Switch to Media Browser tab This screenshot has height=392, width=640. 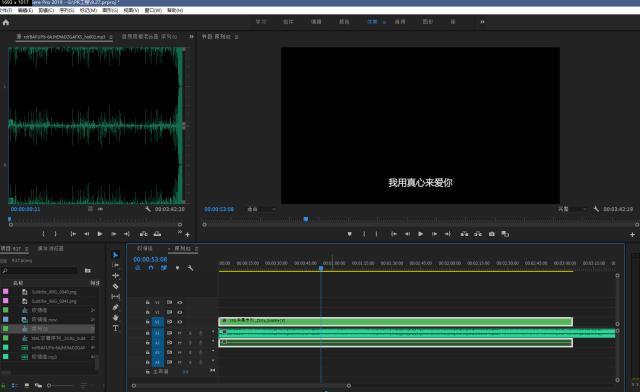click(x=51, y=249)
